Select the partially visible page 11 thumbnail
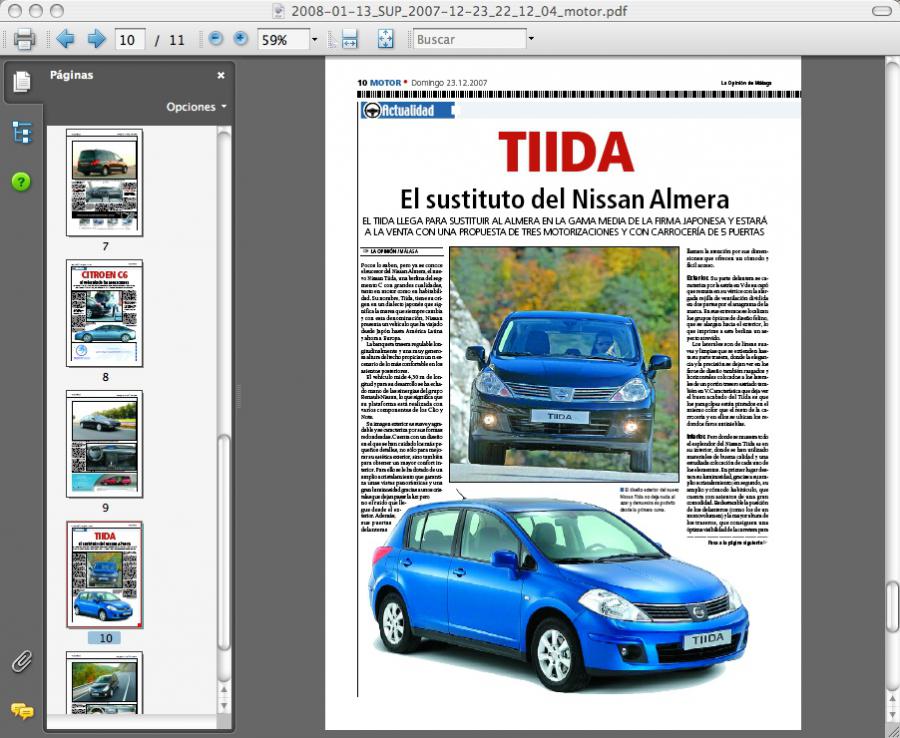Image resolution: width=900 pixels, height=738 pixels. 104,682
